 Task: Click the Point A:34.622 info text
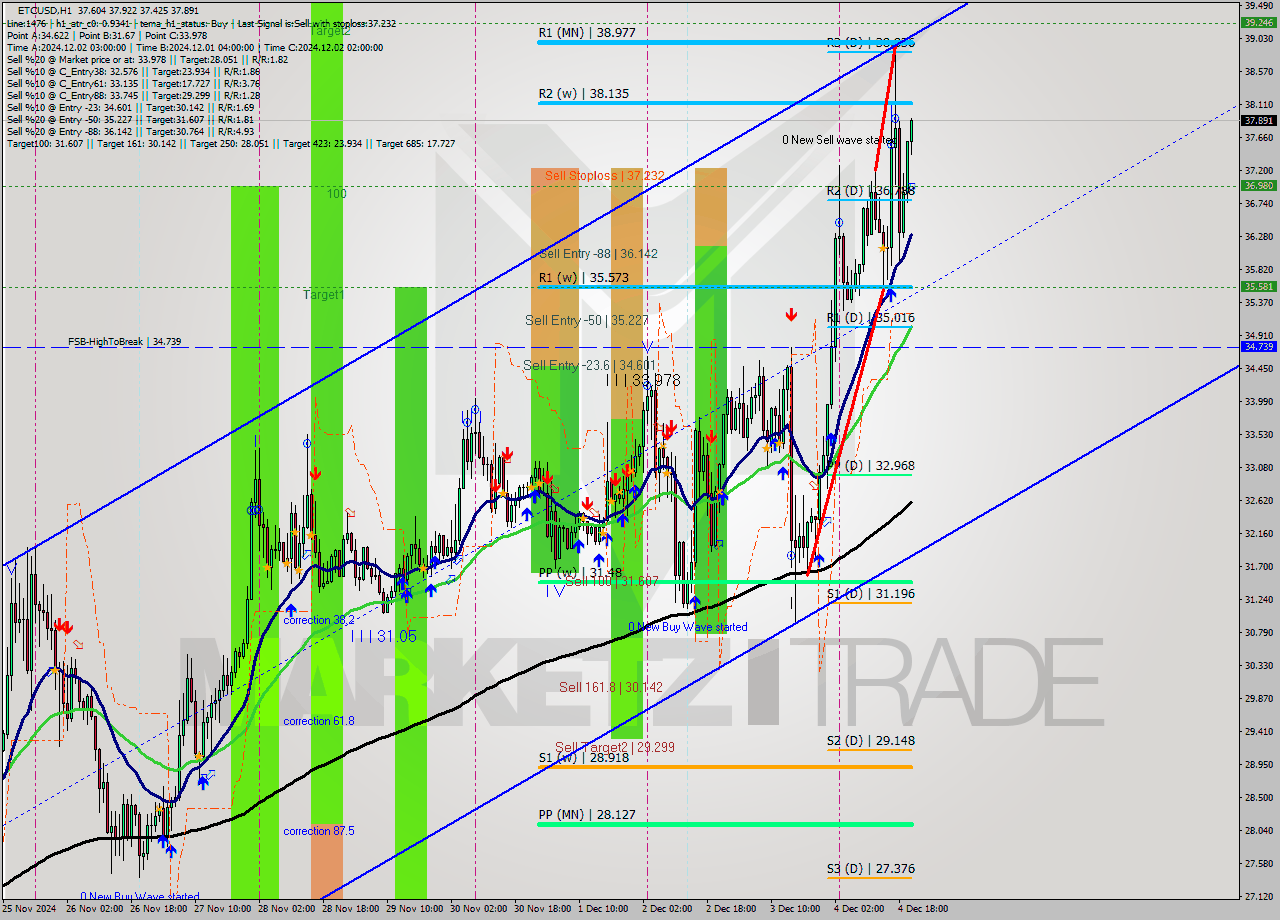38,35
